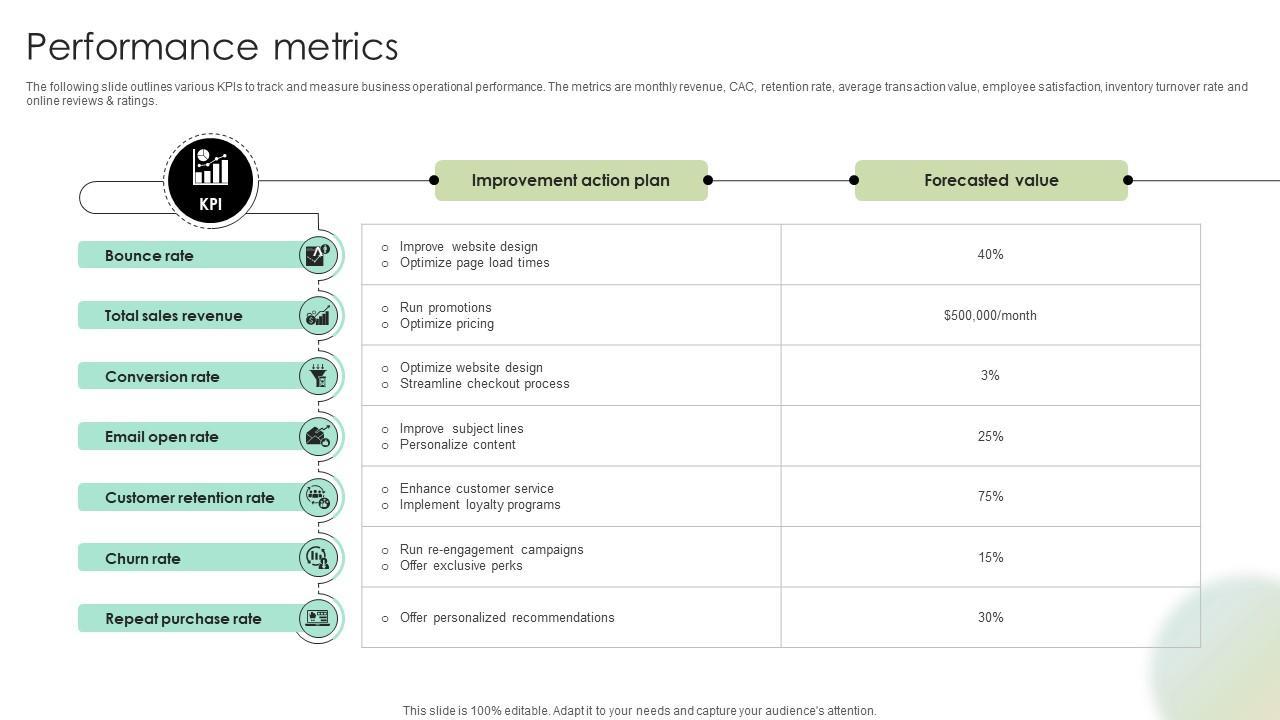
Task: Select the Forecasted value header
Action: coord(991,180)
